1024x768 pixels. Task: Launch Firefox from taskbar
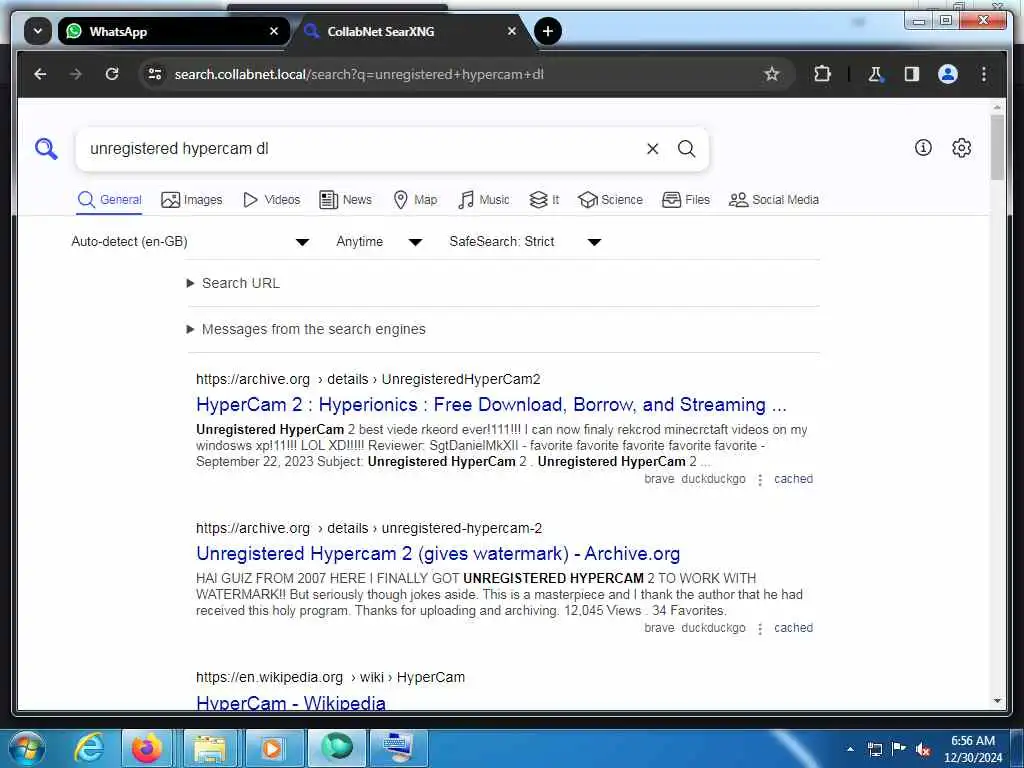[x=147, y=748]
